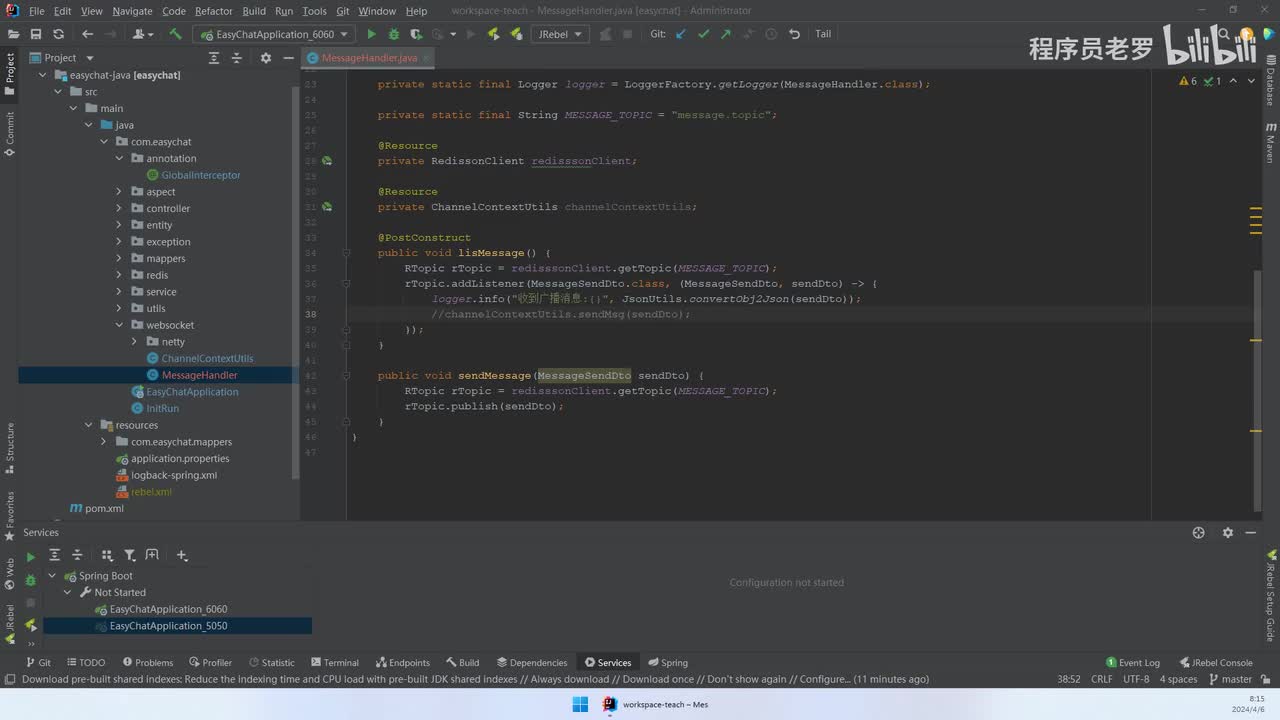The image size is (1280, 720).
Task: Click the Git commit checkmark icon
Action: 703,34
